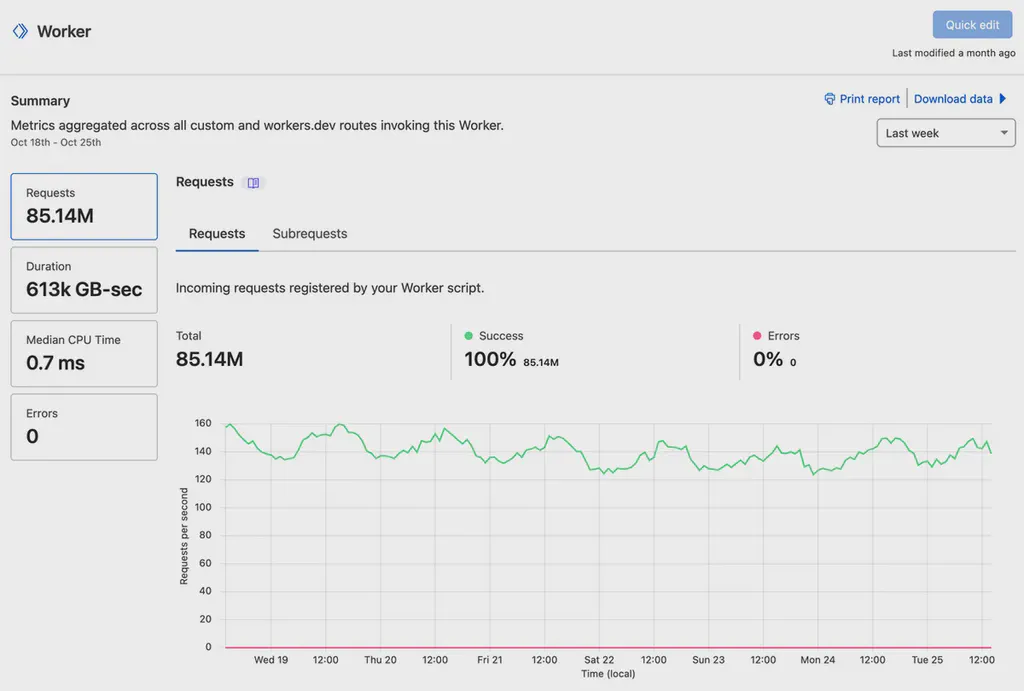Open the documentation book icon beside Requests

(x=252, y=182)
